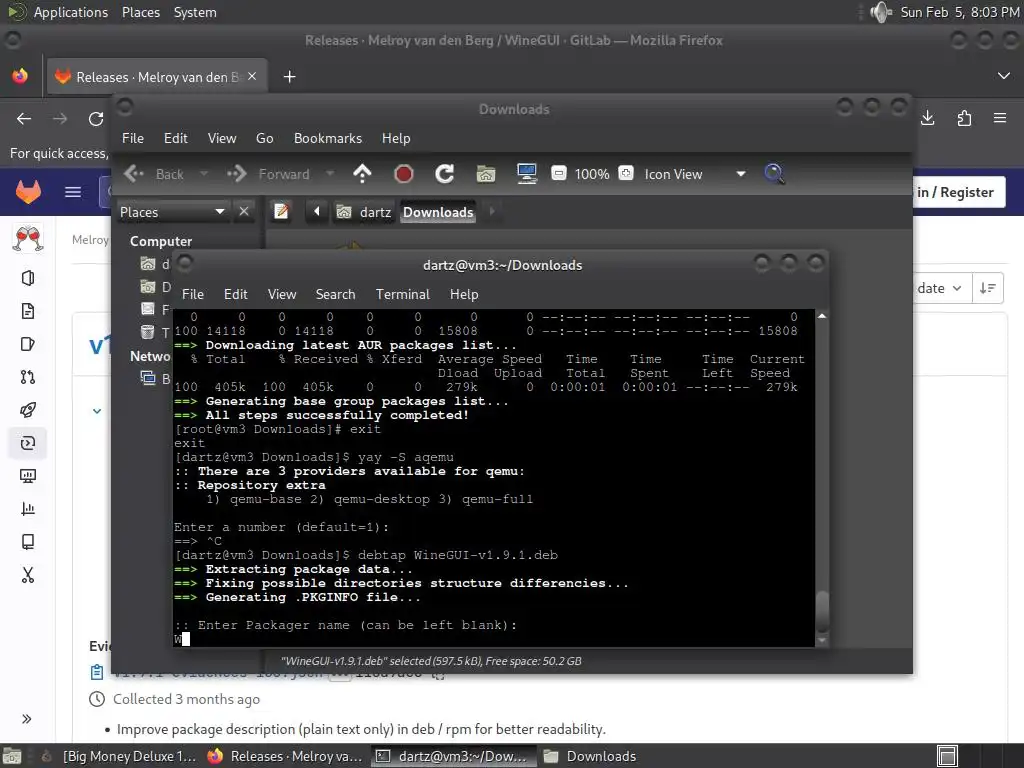The image size is (1024, 768).
Task: Open the File menu in Downloads window
Action: click(133, 138)
